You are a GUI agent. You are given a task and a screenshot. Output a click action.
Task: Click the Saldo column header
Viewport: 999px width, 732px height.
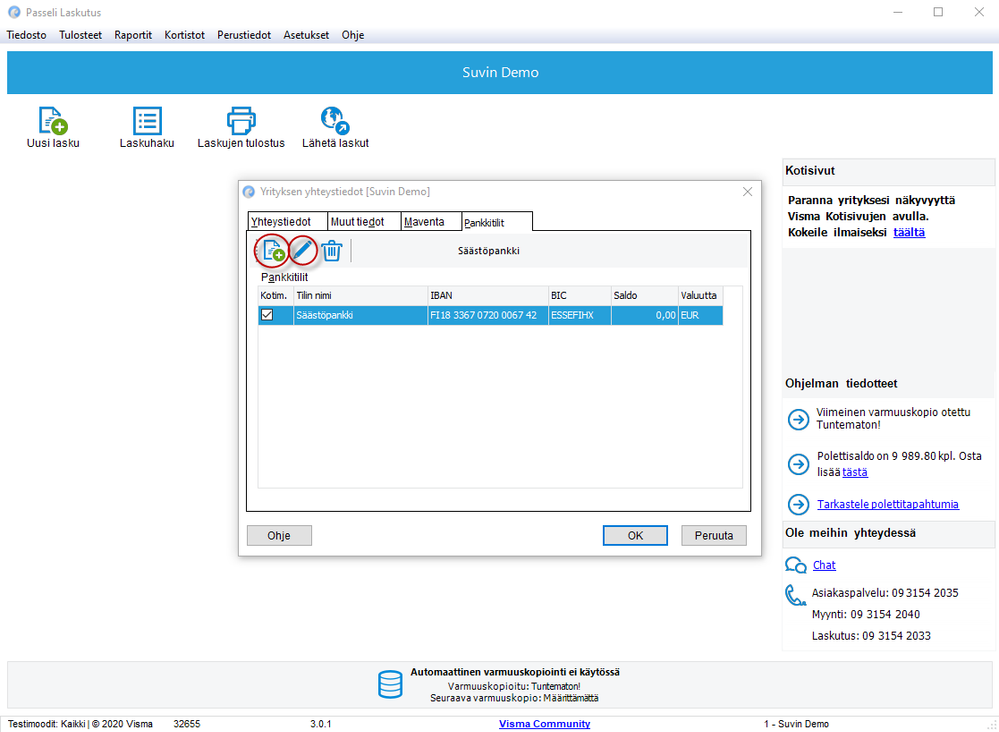tap(644, 296)
